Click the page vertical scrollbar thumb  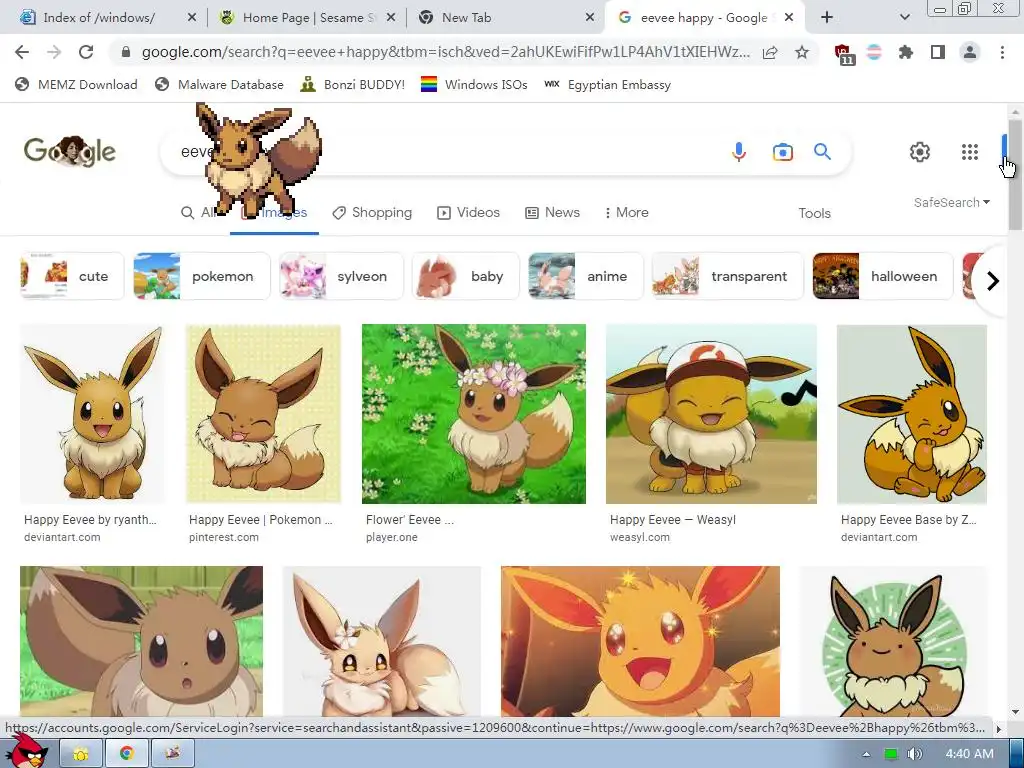(1014, 175)
